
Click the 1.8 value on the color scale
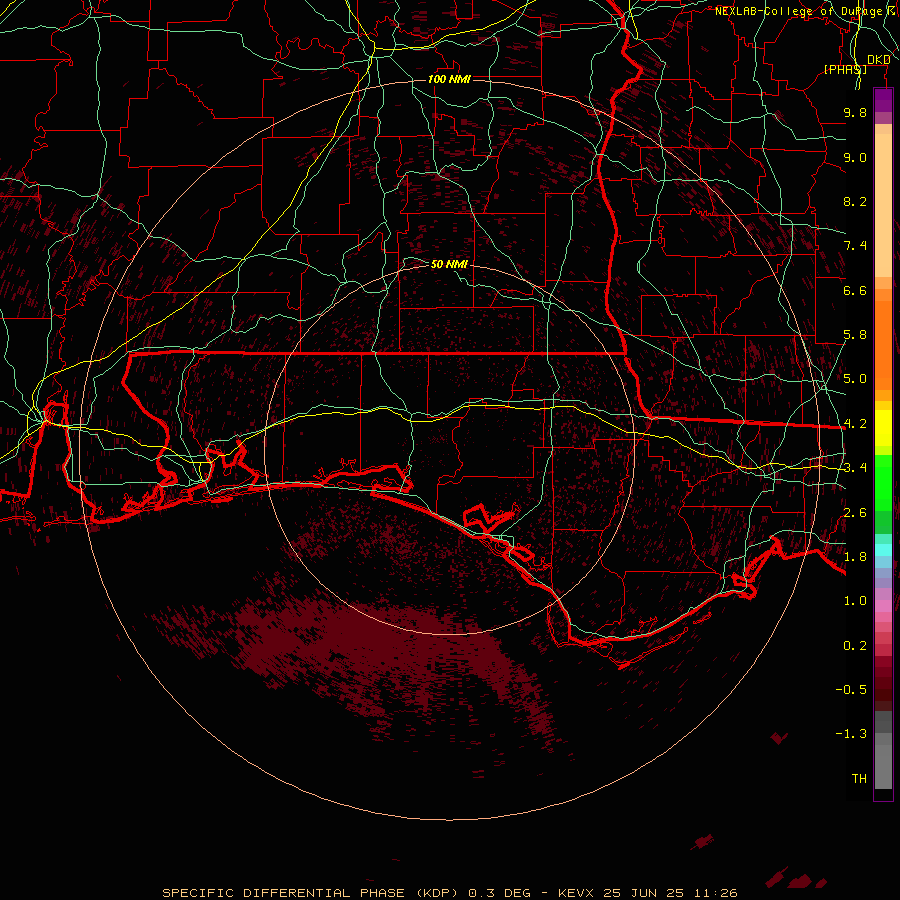pyautogui.click(x=855, y=557)
